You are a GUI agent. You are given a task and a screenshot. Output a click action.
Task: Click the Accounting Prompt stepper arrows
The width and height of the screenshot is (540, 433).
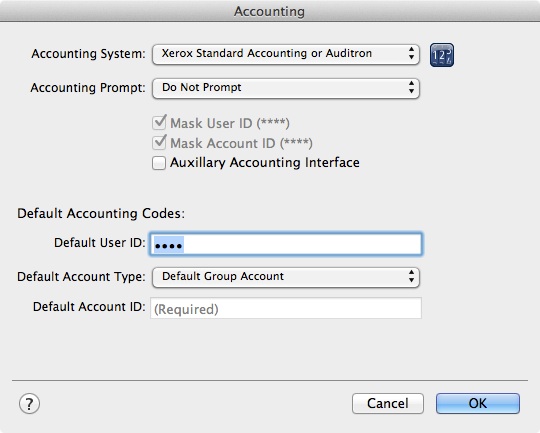[411, 88]
